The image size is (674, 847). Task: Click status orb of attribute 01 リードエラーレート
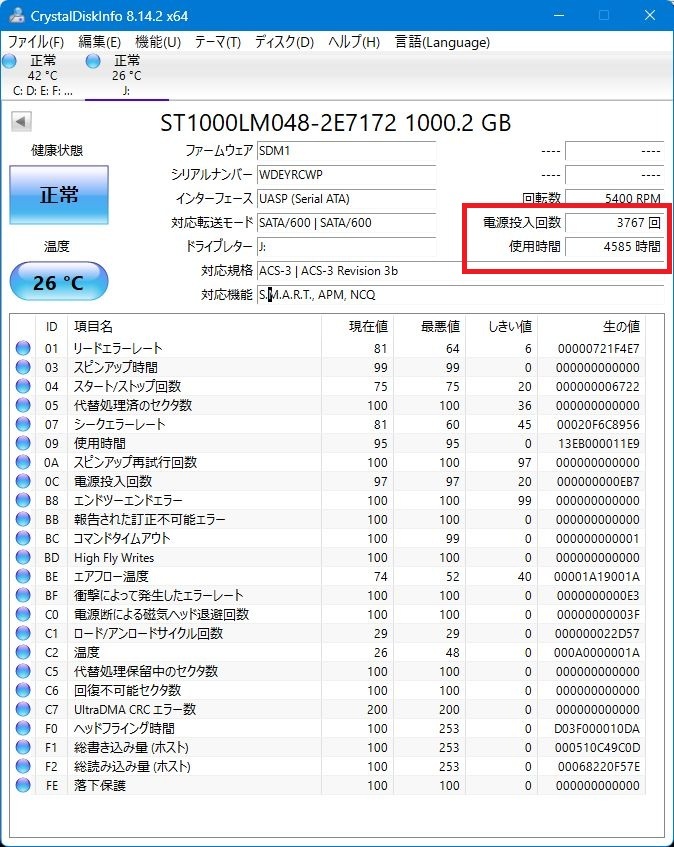(x=23, y=349)
